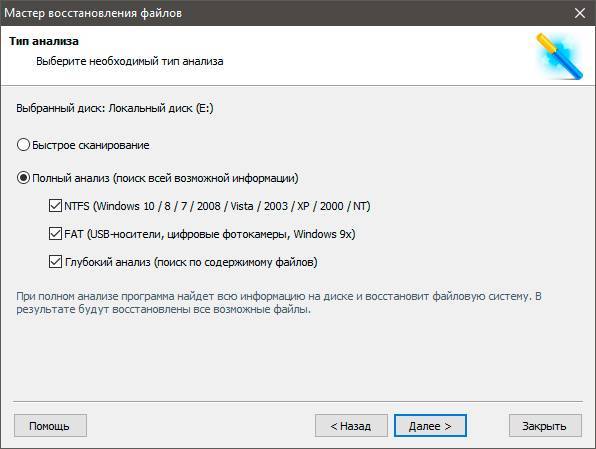
Task: Click the Быстрое сканирование label text
Action: [x=90, y=145]
